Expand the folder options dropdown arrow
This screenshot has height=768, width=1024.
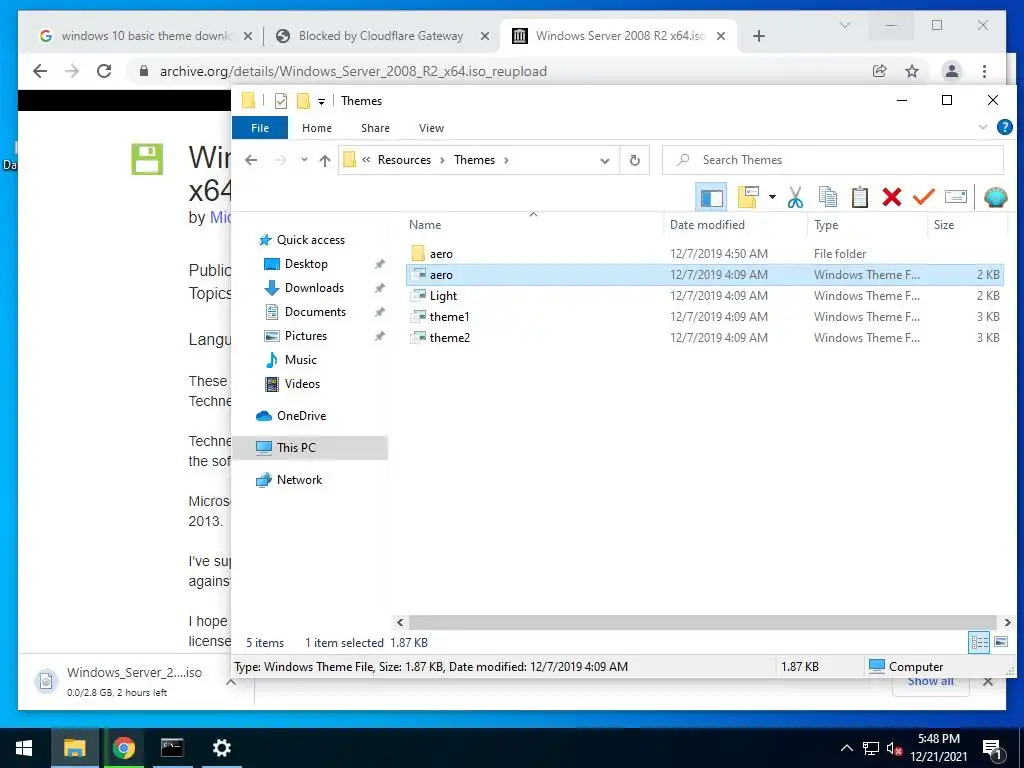(x=772, y=197)
